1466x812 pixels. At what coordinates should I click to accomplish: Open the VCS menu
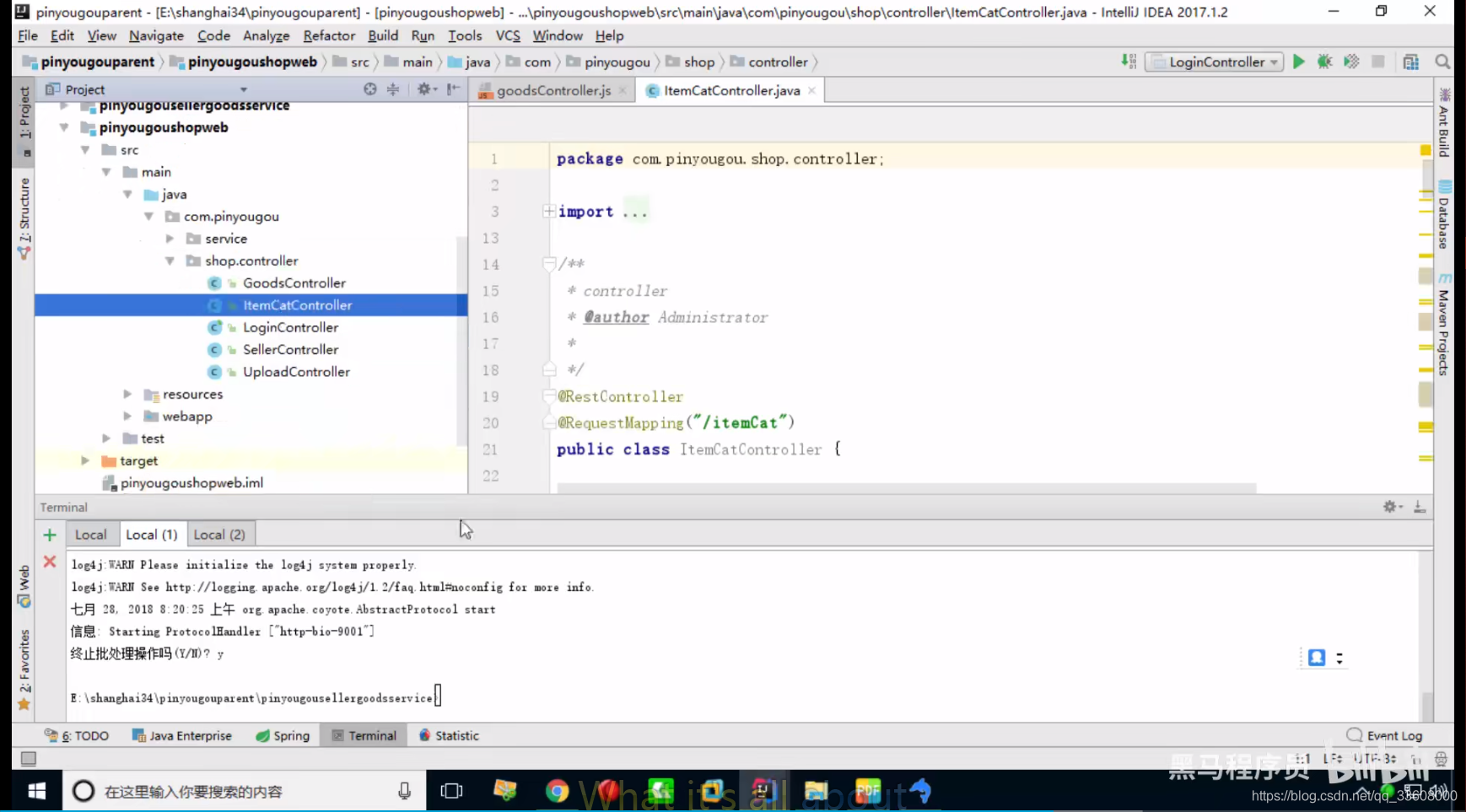point(508,35)
